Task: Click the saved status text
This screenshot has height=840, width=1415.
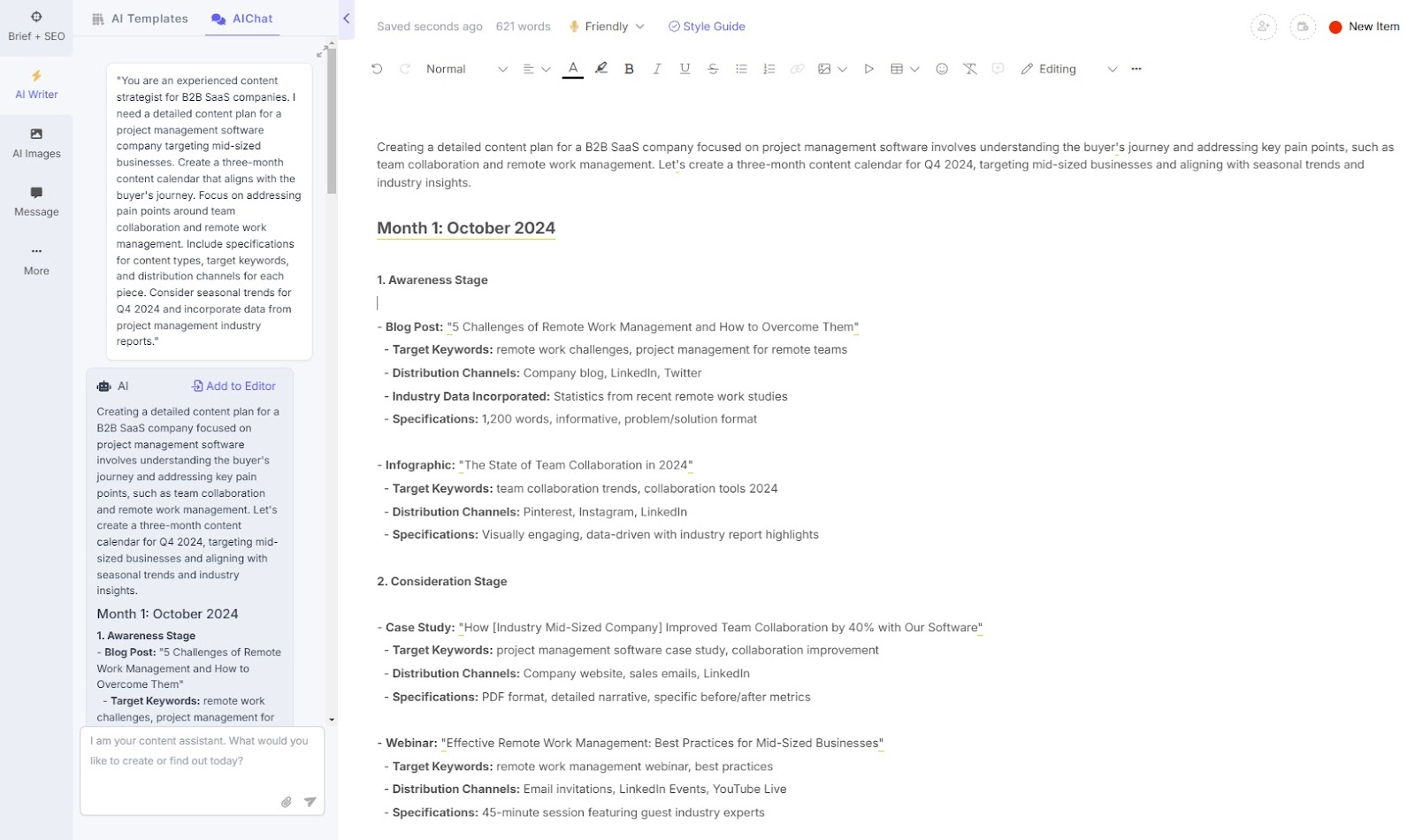Action: (430, 27)
